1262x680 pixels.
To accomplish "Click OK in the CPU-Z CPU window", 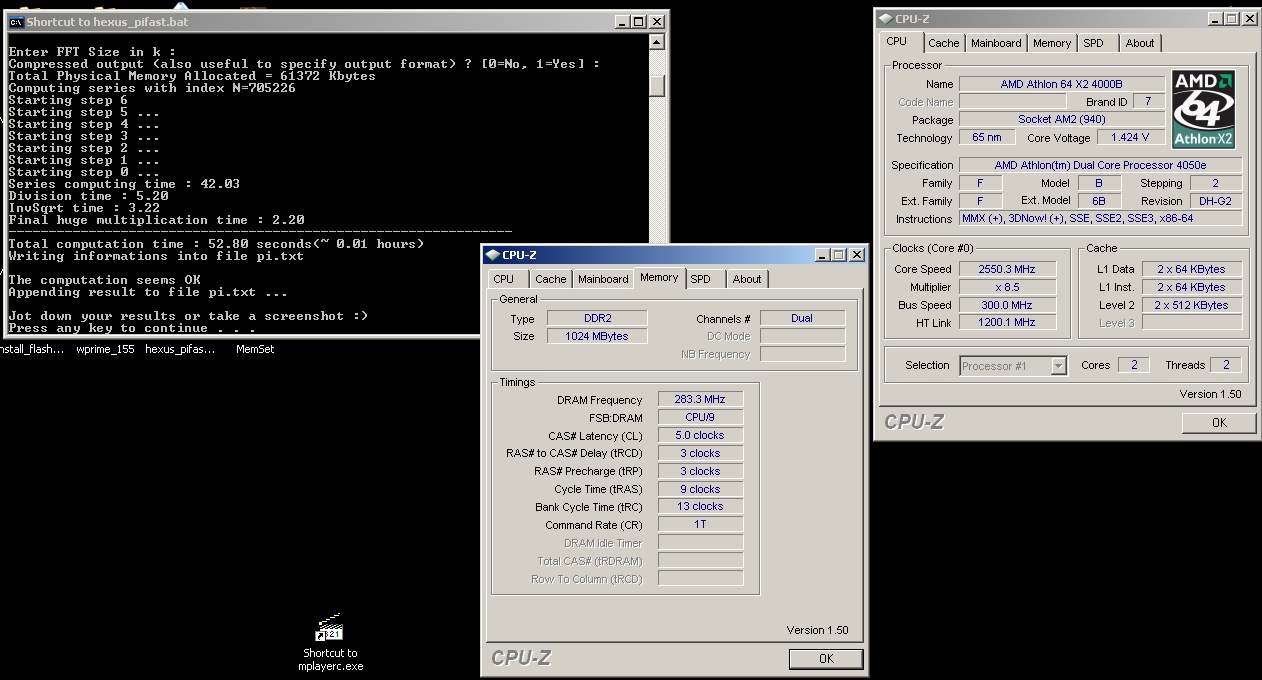I will (1219, 423).
